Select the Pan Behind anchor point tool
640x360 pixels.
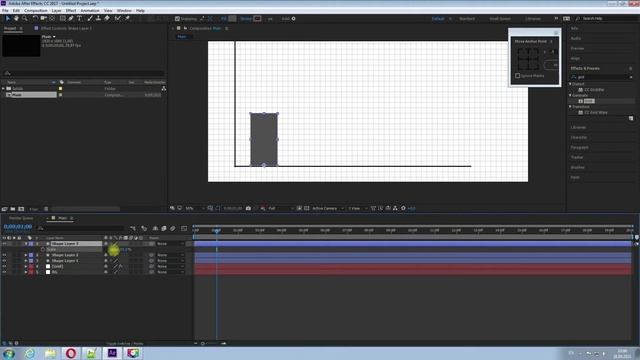point(52,18)
